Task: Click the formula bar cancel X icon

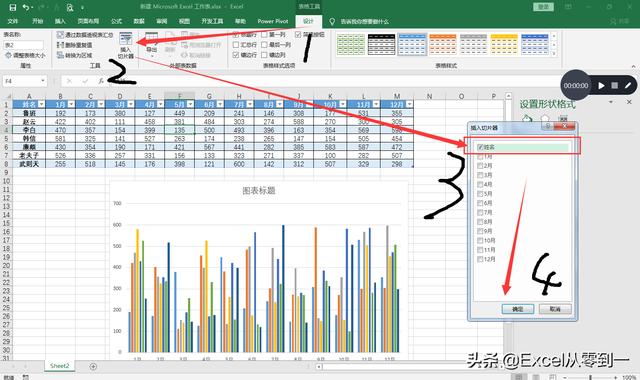Action: point(69,81)
